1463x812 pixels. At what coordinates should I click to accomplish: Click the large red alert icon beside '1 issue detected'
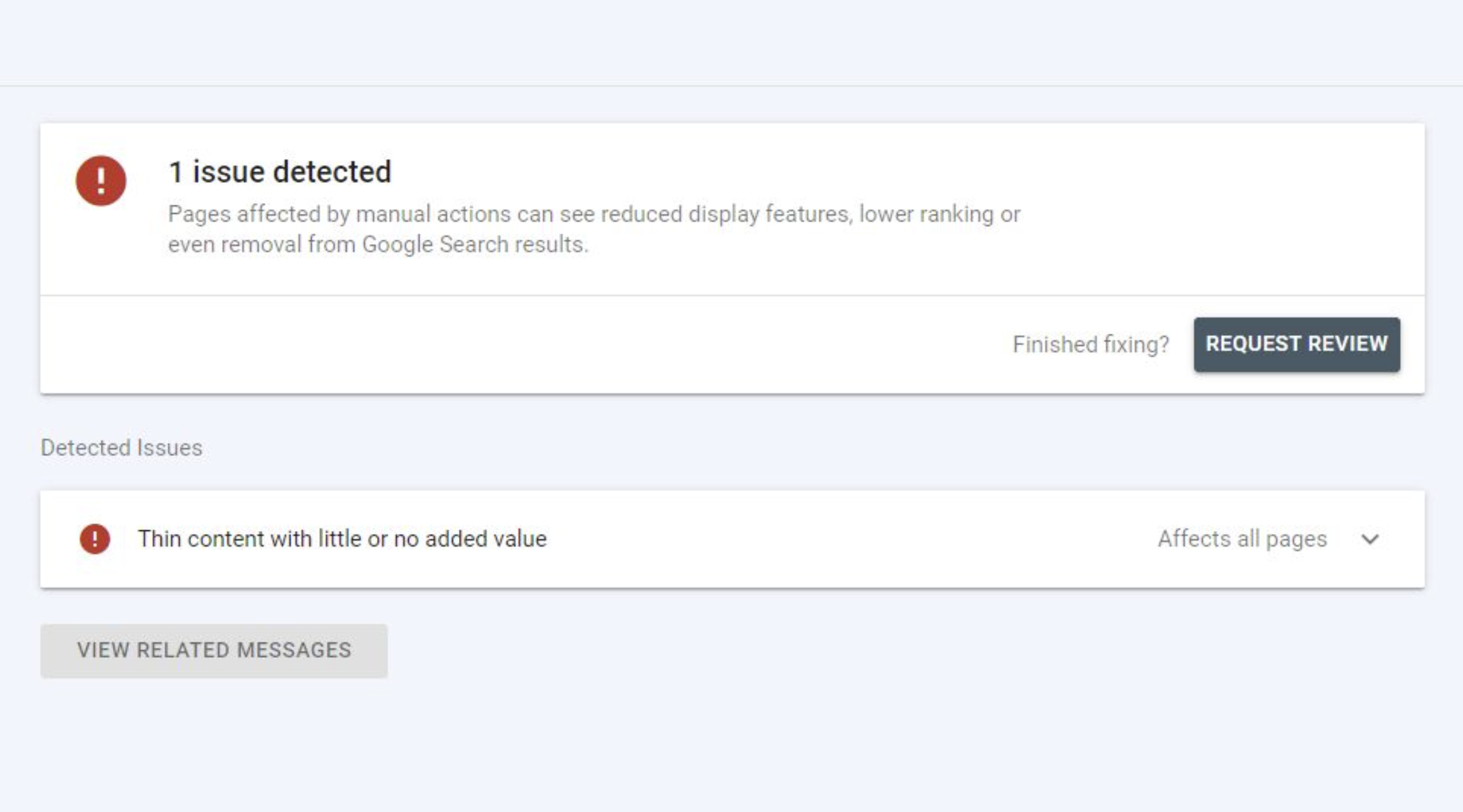[x=101, y=181]
